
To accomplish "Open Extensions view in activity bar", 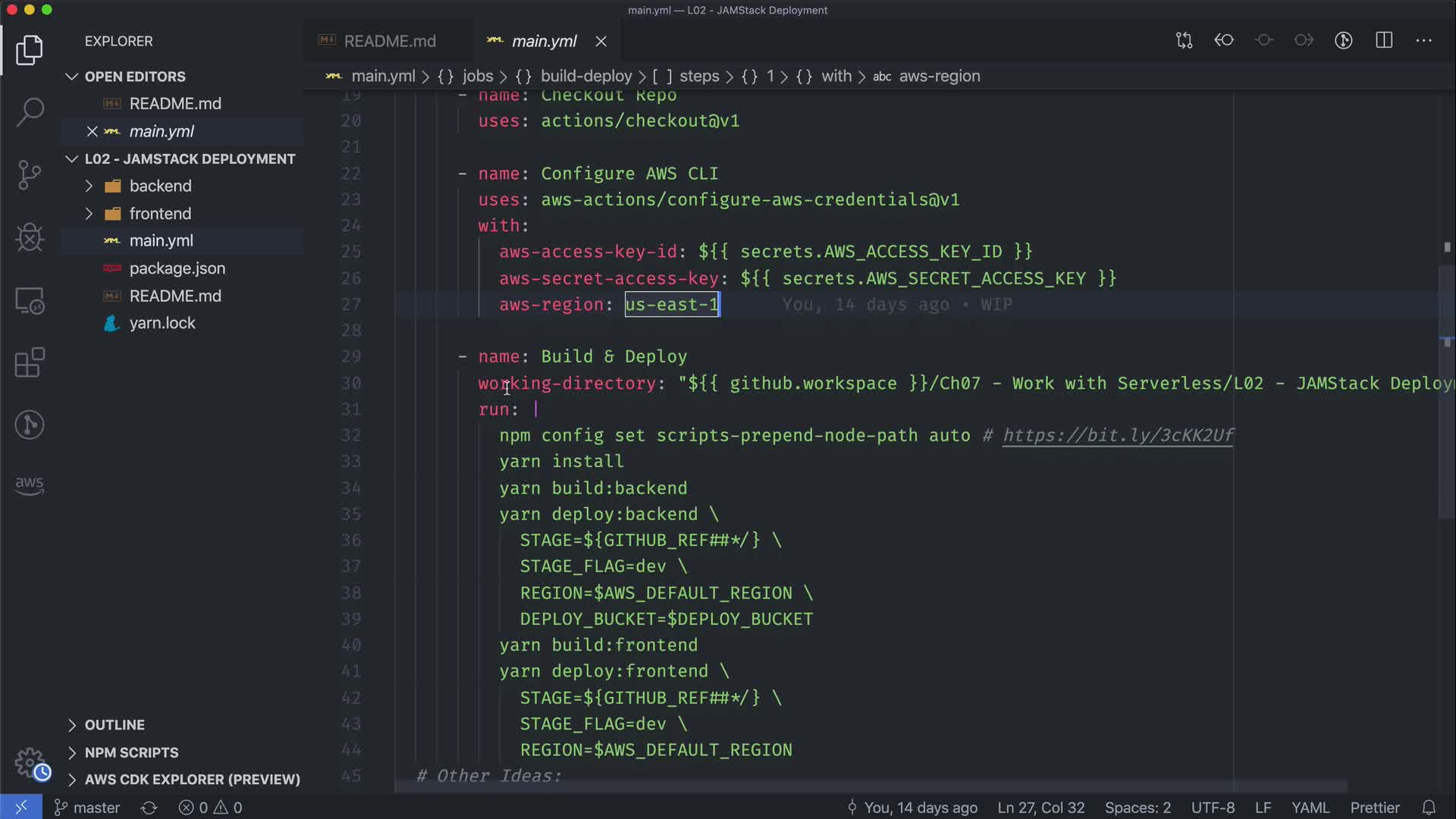I will coord(30,362).
